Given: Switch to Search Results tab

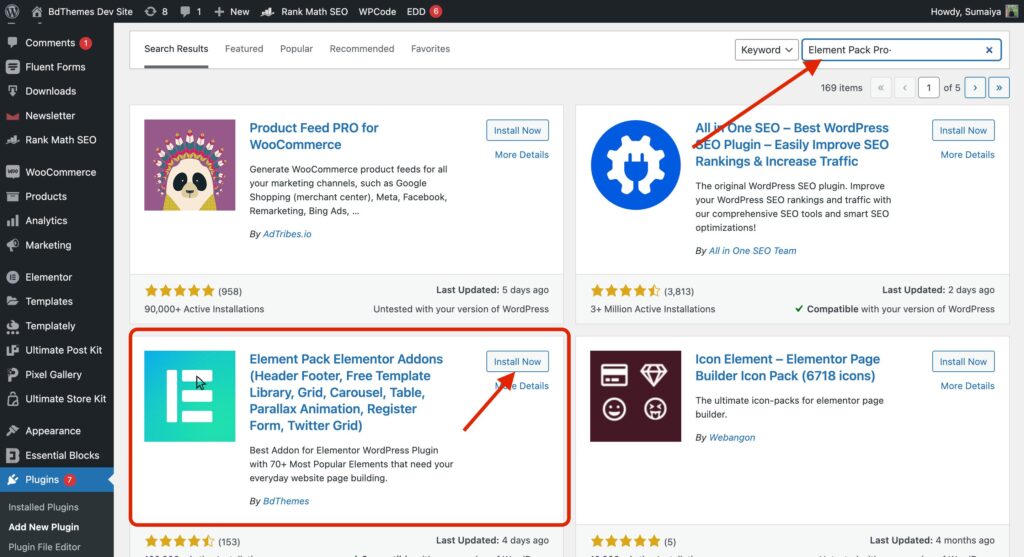Looking at the screenshot, I should click(x=176, y=48).
